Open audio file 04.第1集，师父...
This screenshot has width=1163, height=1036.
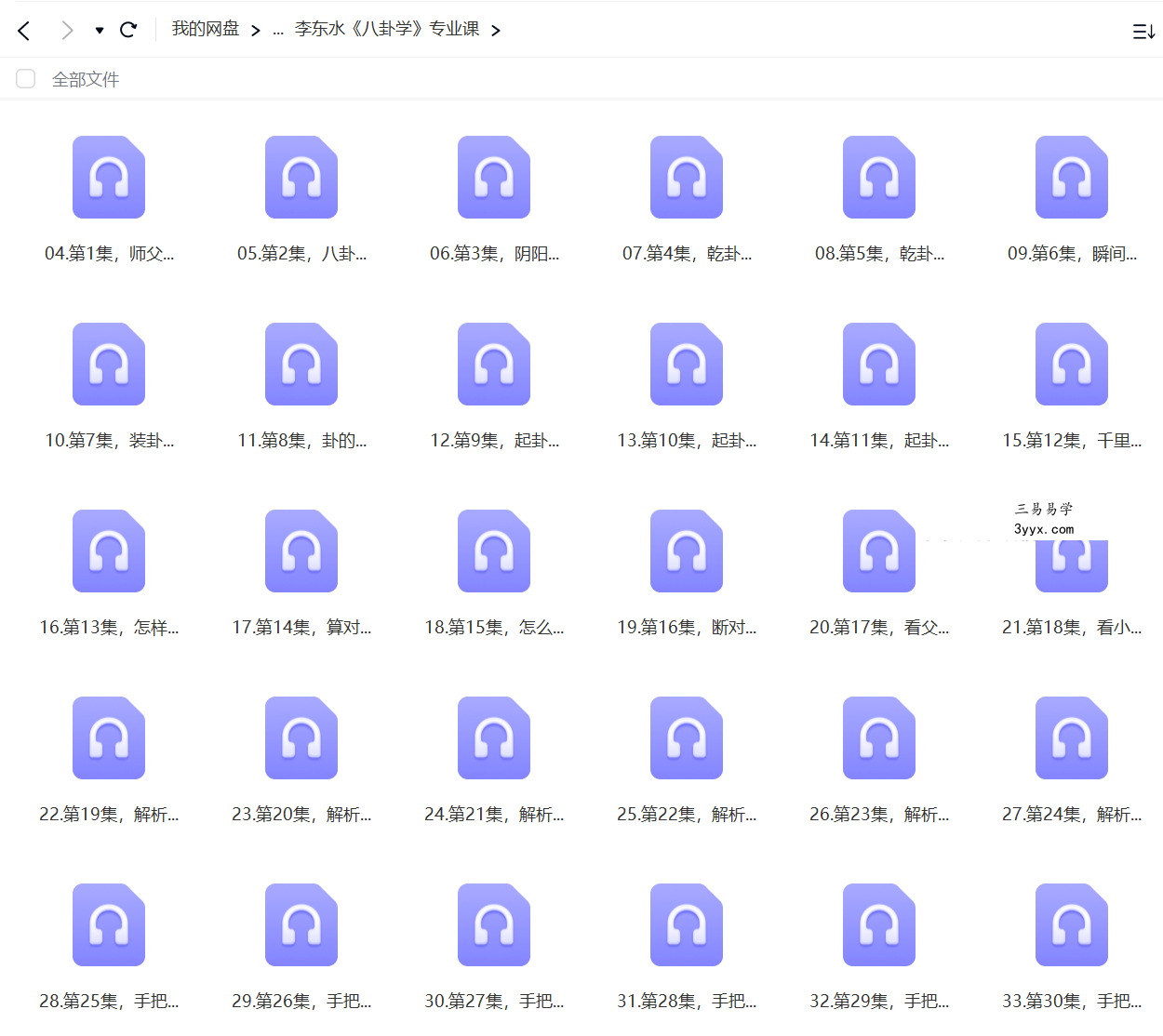click(109, 178)
